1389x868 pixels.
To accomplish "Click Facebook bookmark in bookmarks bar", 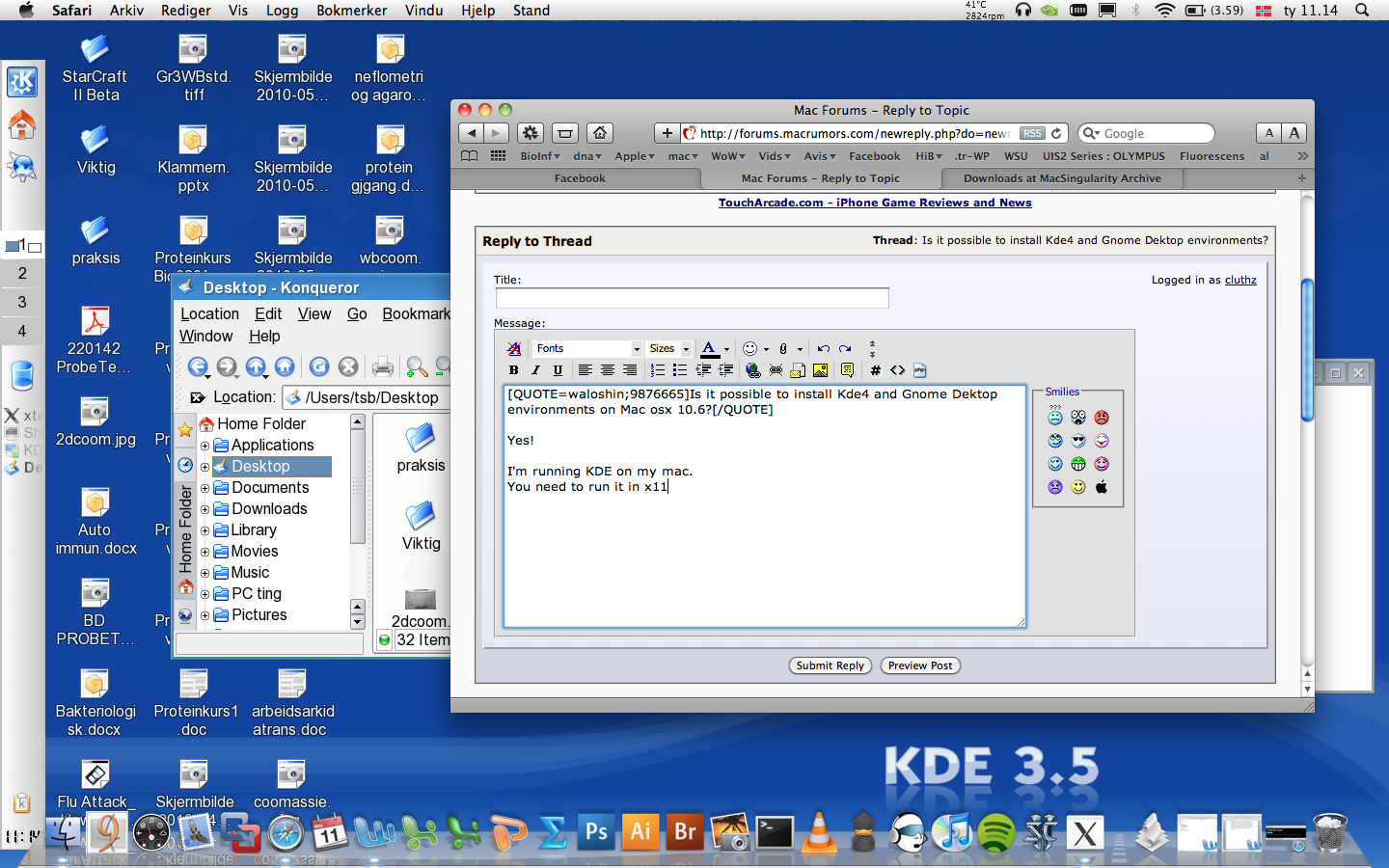I will tap(874, 156).
